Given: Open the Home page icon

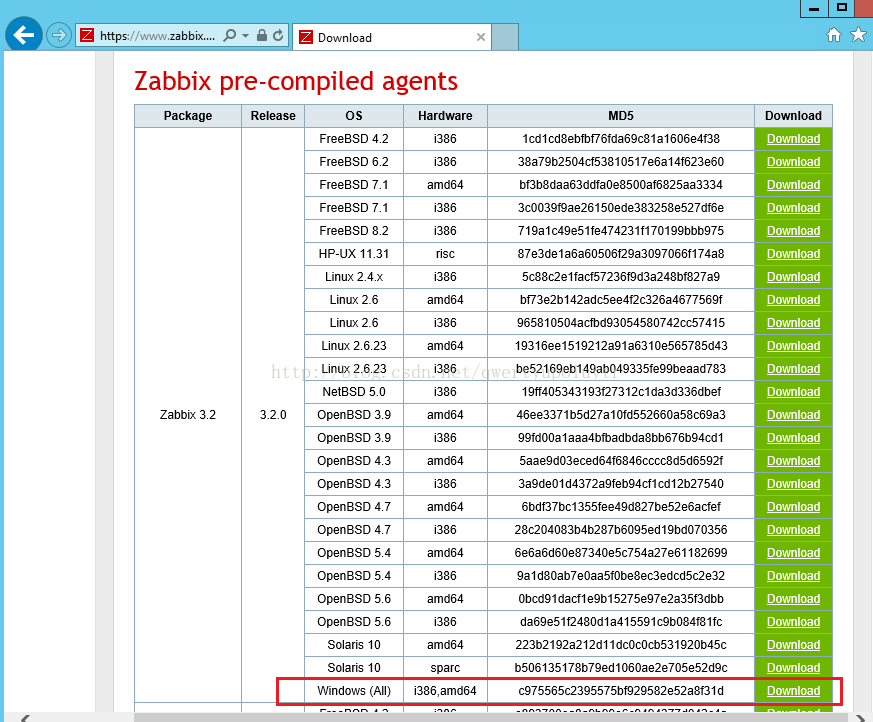Looking at the screenshot, I should click(x=833, y=36).
